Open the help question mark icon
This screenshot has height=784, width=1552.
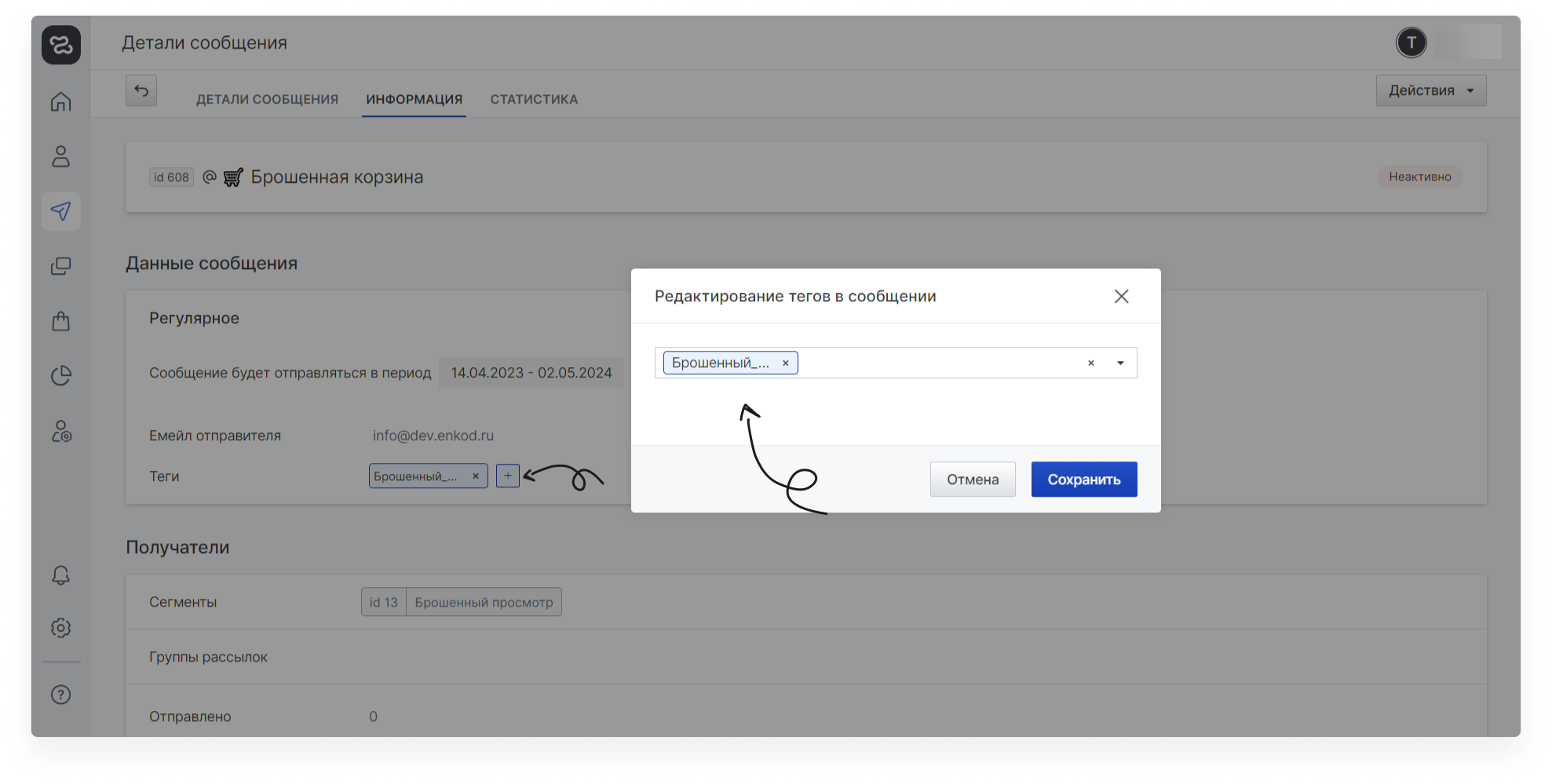61,695
